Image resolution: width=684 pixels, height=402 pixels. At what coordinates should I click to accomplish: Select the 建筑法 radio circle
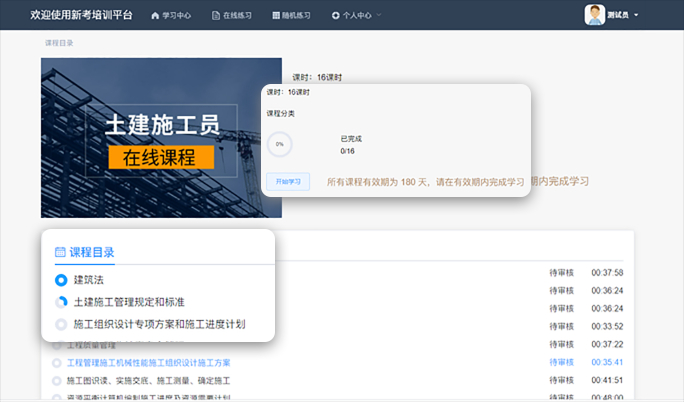tap(61, 280)
